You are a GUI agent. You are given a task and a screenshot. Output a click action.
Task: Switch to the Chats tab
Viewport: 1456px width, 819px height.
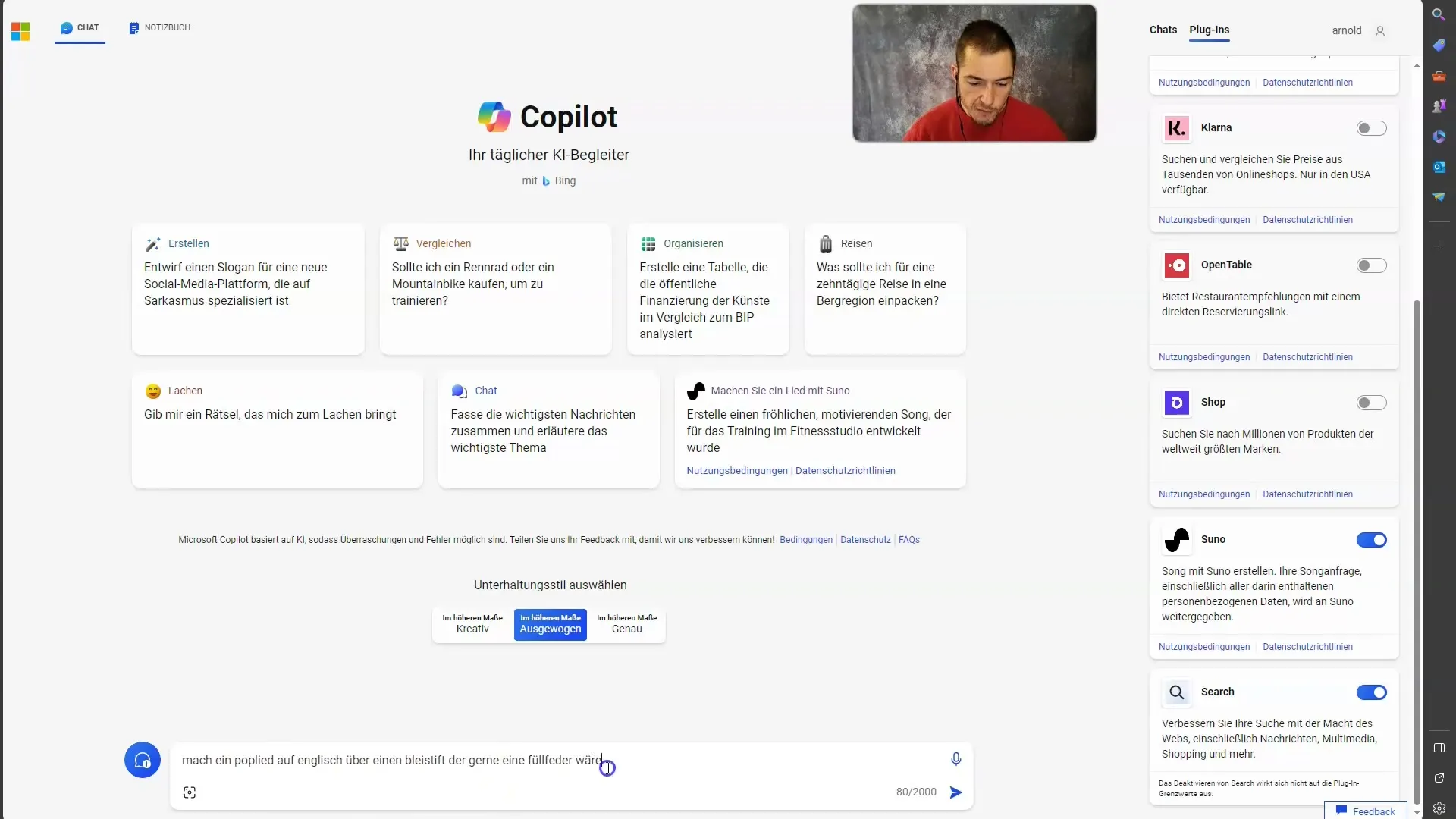click(1163, 29)
